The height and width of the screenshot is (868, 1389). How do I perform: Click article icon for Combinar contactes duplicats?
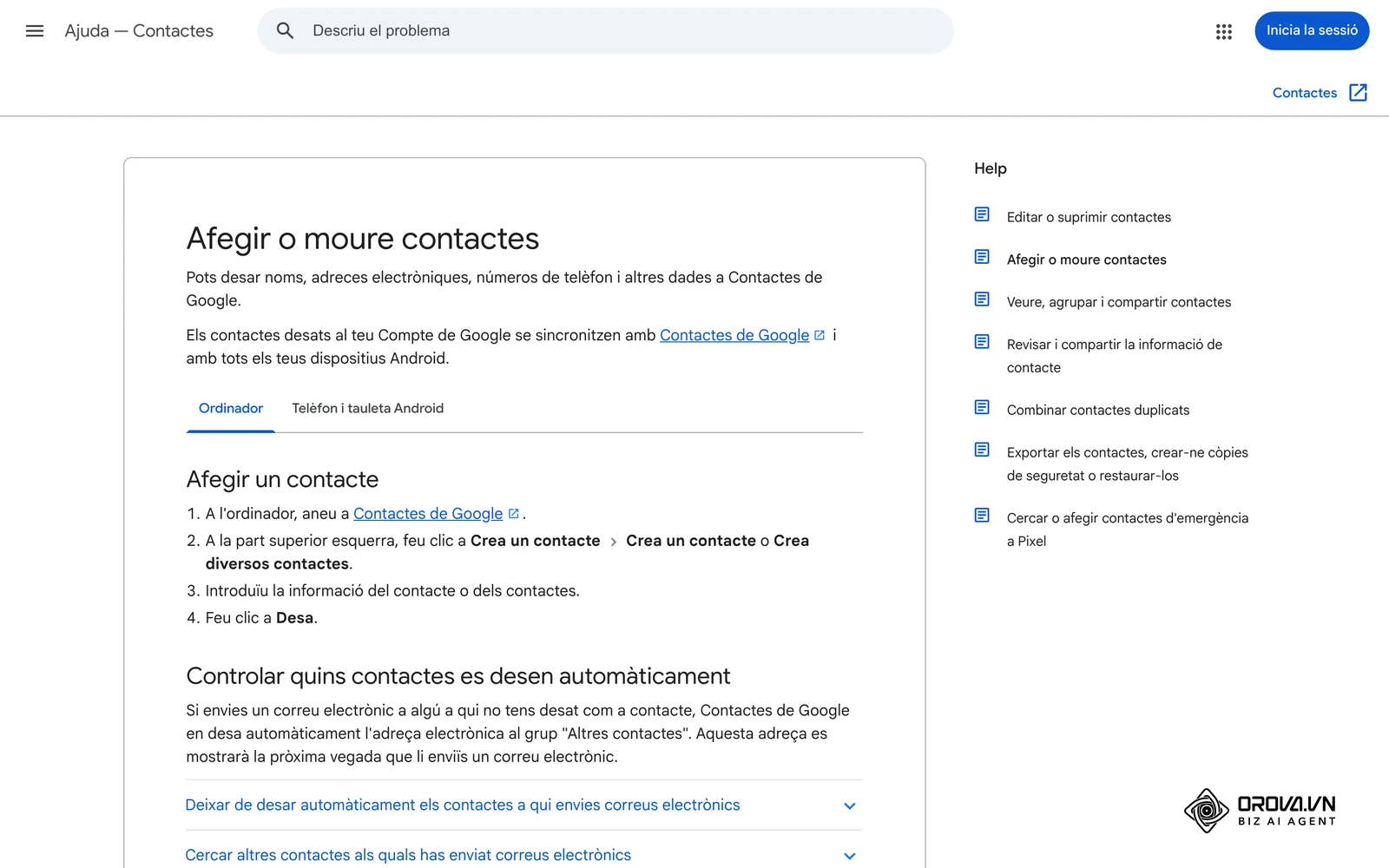pos(982,407)
